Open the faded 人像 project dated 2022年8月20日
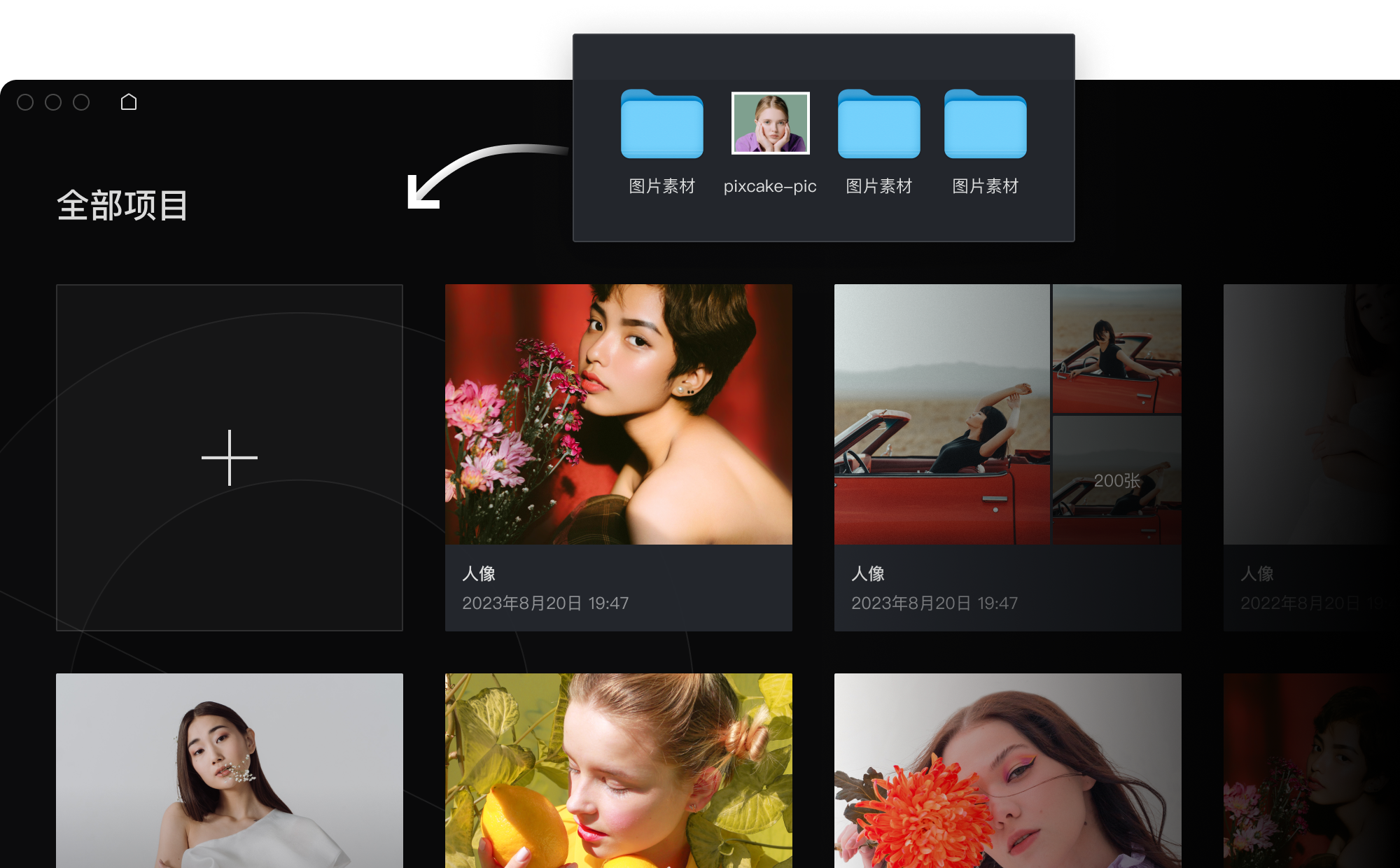The height and width of the screenshot is (868, 1400). [1312, 458]
